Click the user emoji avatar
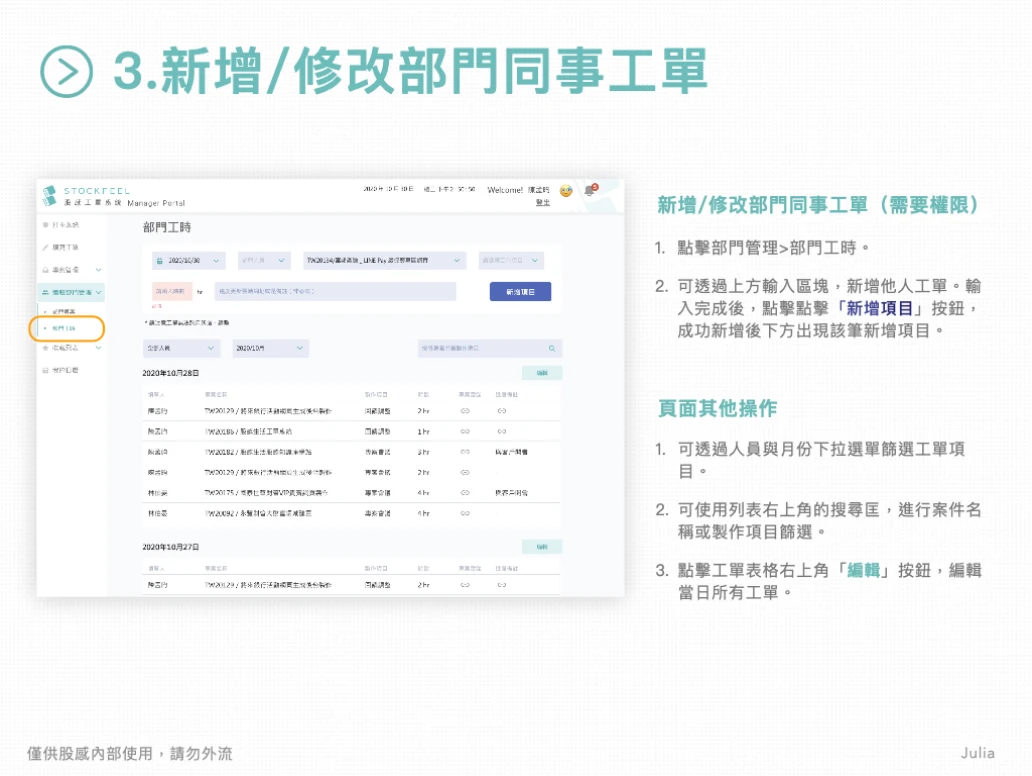The image size is (1032, 776). coord(566,191)
